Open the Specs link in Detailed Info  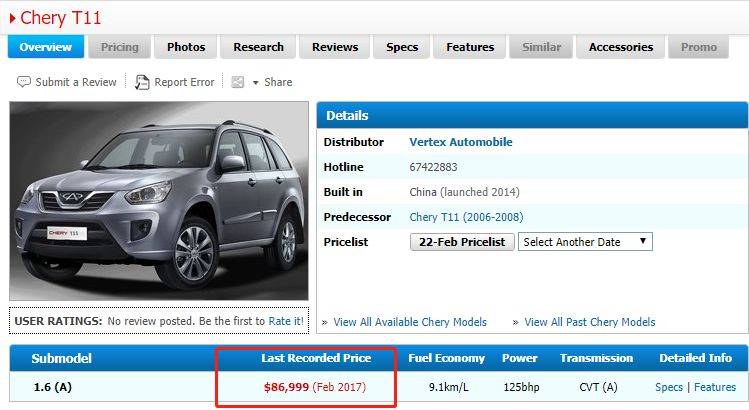pos(669,387)
